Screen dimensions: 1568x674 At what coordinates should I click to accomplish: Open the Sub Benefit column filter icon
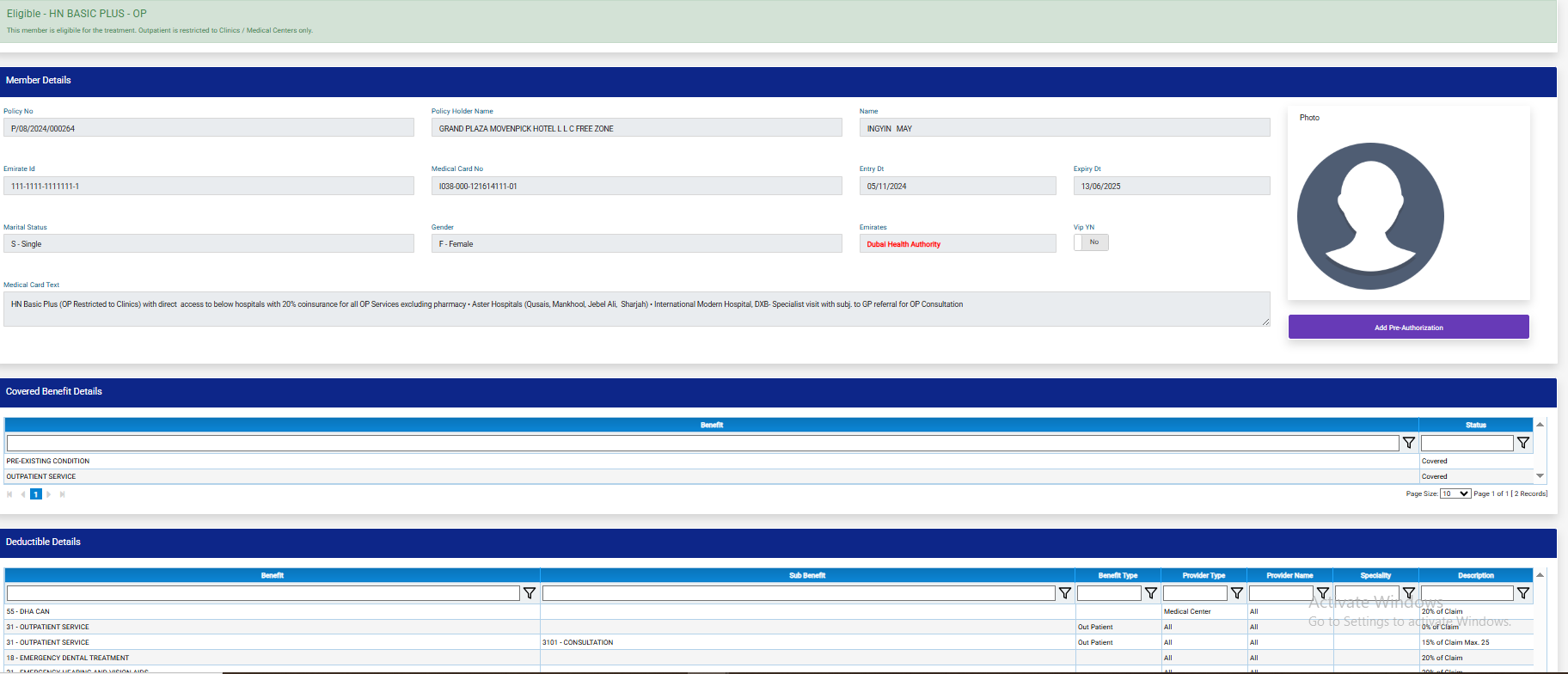(x=1065, y=593)
